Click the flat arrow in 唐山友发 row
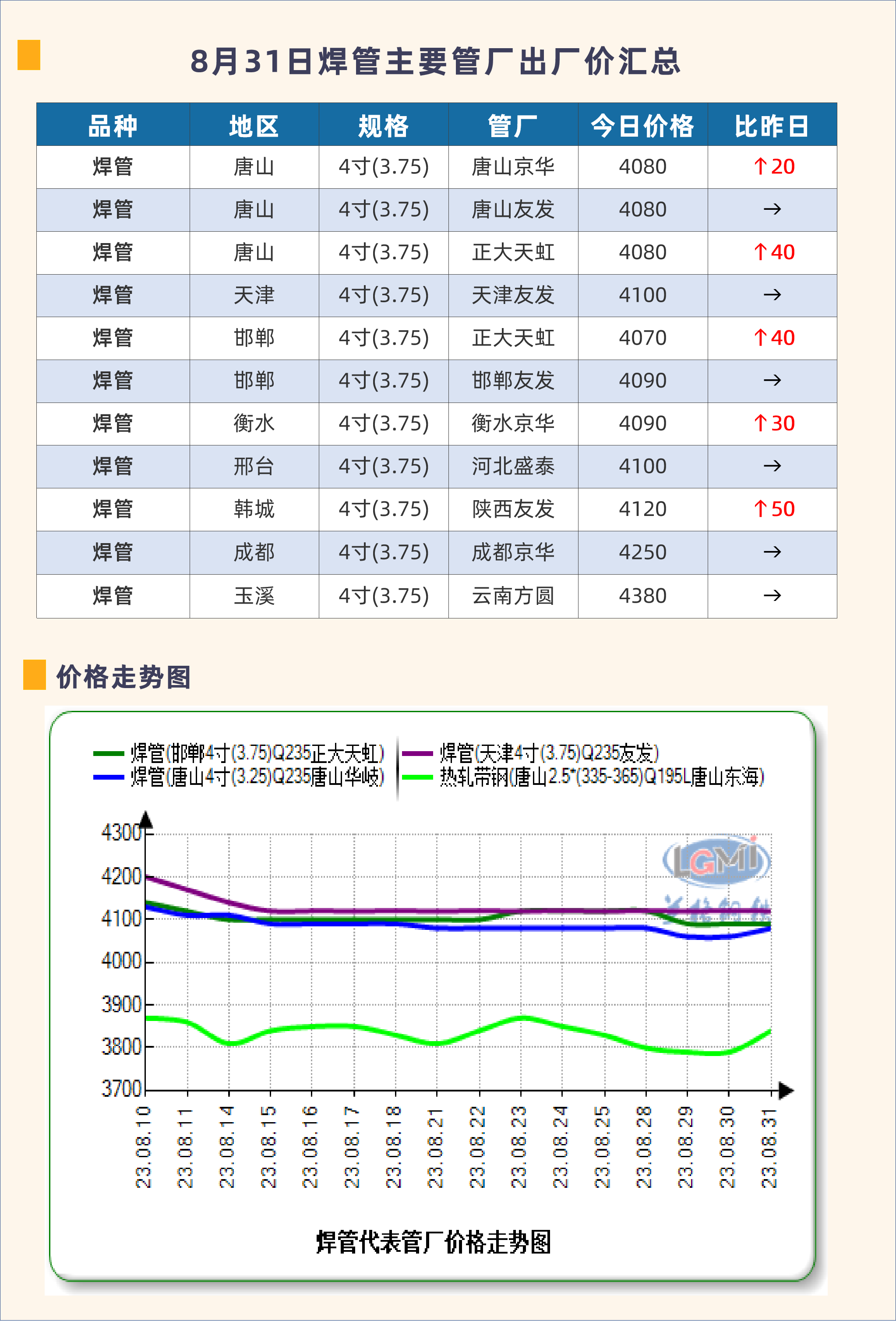 tap(772, 209)
